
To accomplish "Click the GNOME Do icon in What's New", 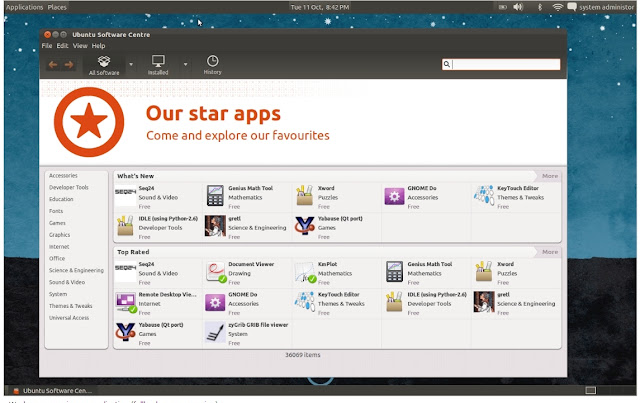I will [394, 196].
